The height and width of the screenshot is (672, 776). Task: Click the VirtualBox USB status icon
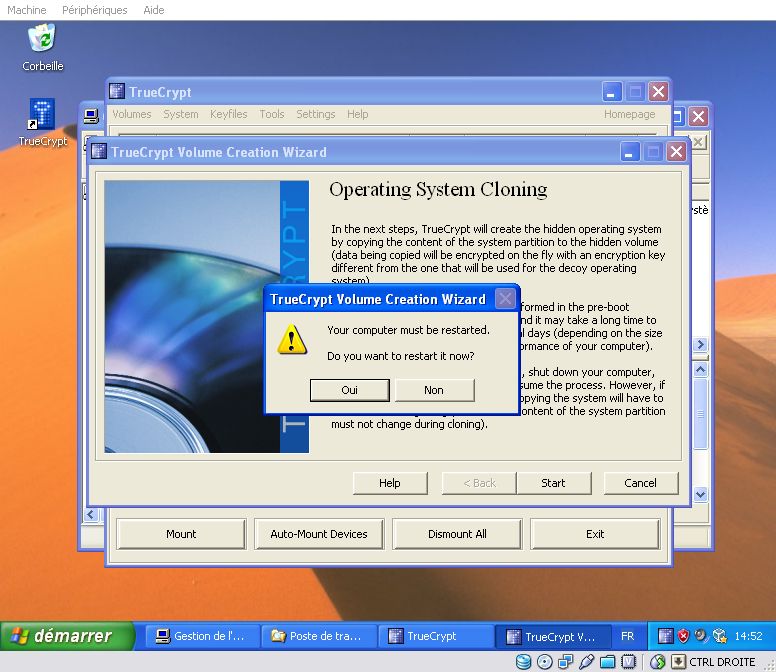click(586, 662)
